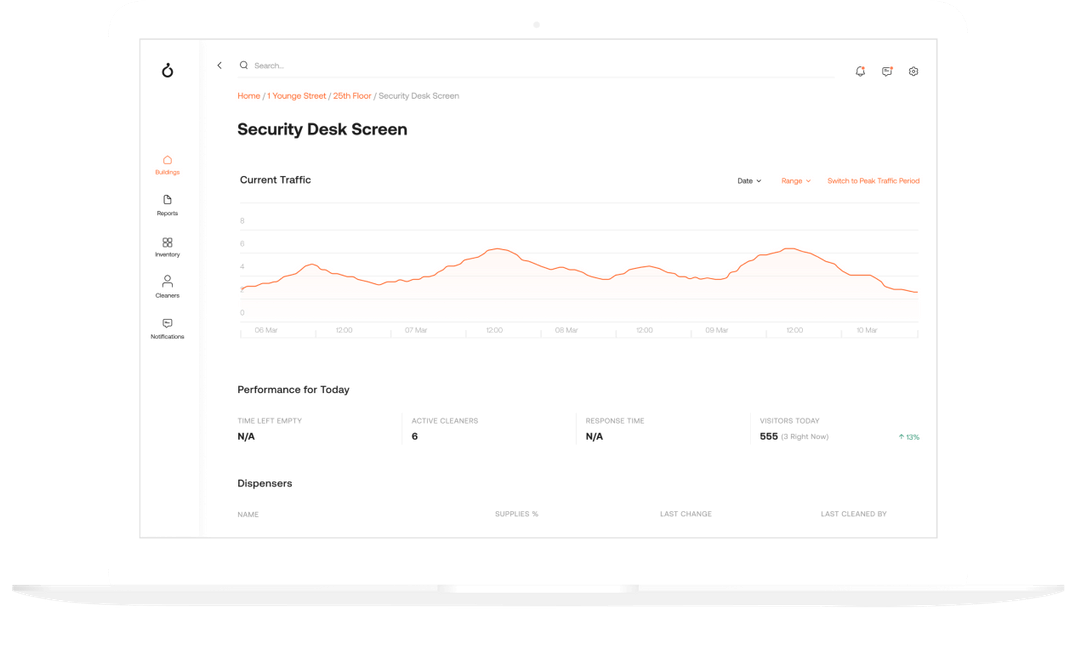The height and width of the screenshot is (665, 1080).
Task: Open the messages chat icon
Action: [887, 71]
